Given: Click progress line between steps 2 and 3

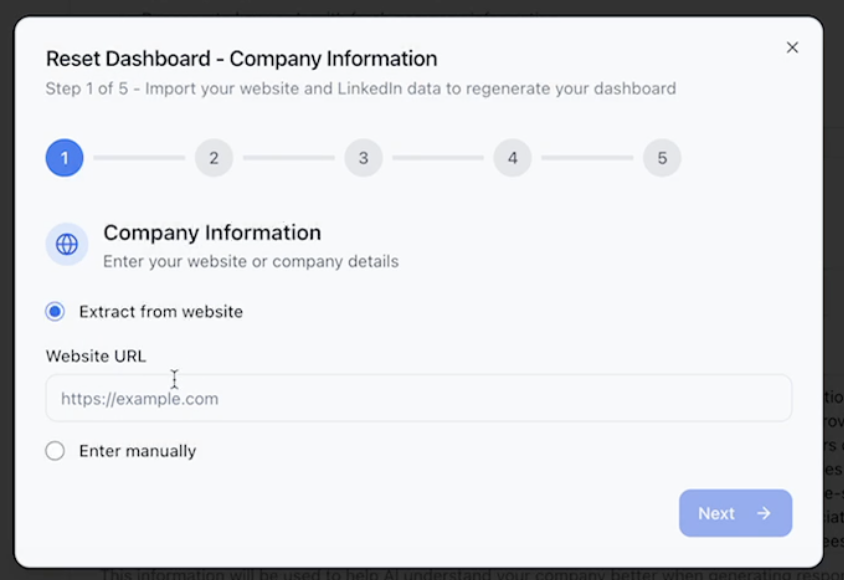Looking at the screenshot, I should (x=289, y=158).
